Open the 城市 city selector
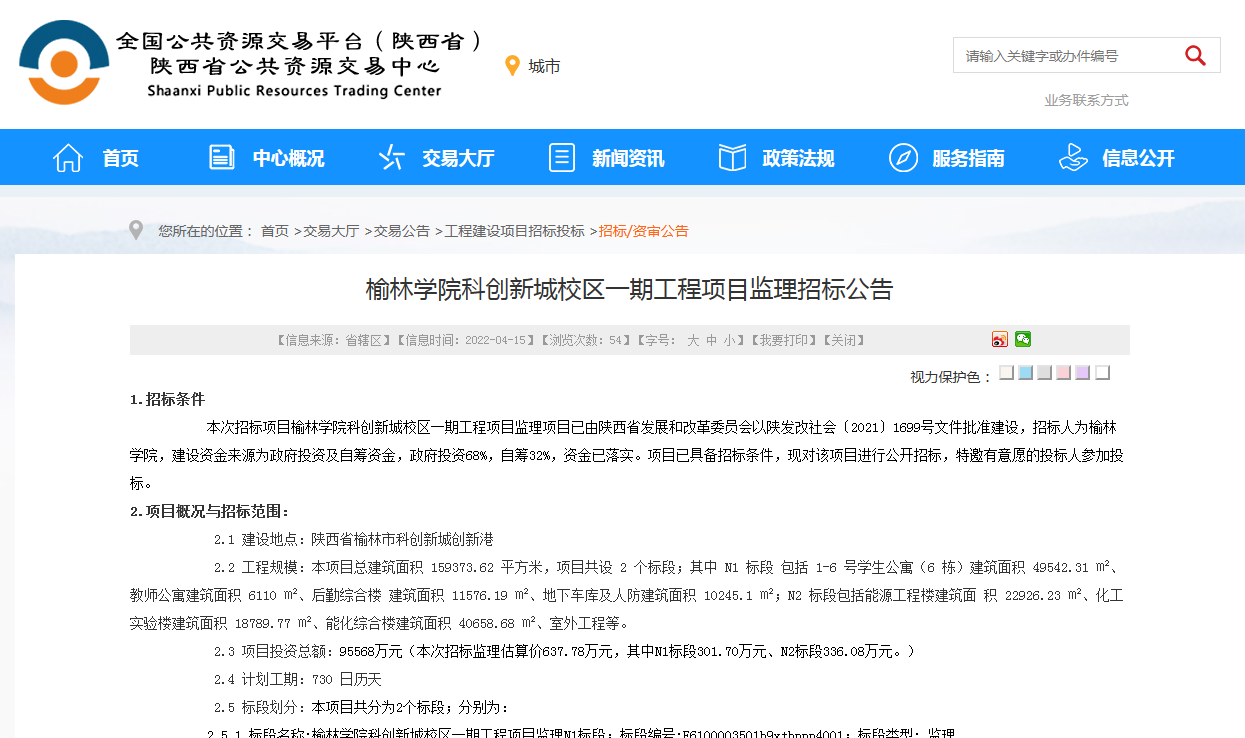The width and height of the screenshot is (1245, 738). pos(544,66)
